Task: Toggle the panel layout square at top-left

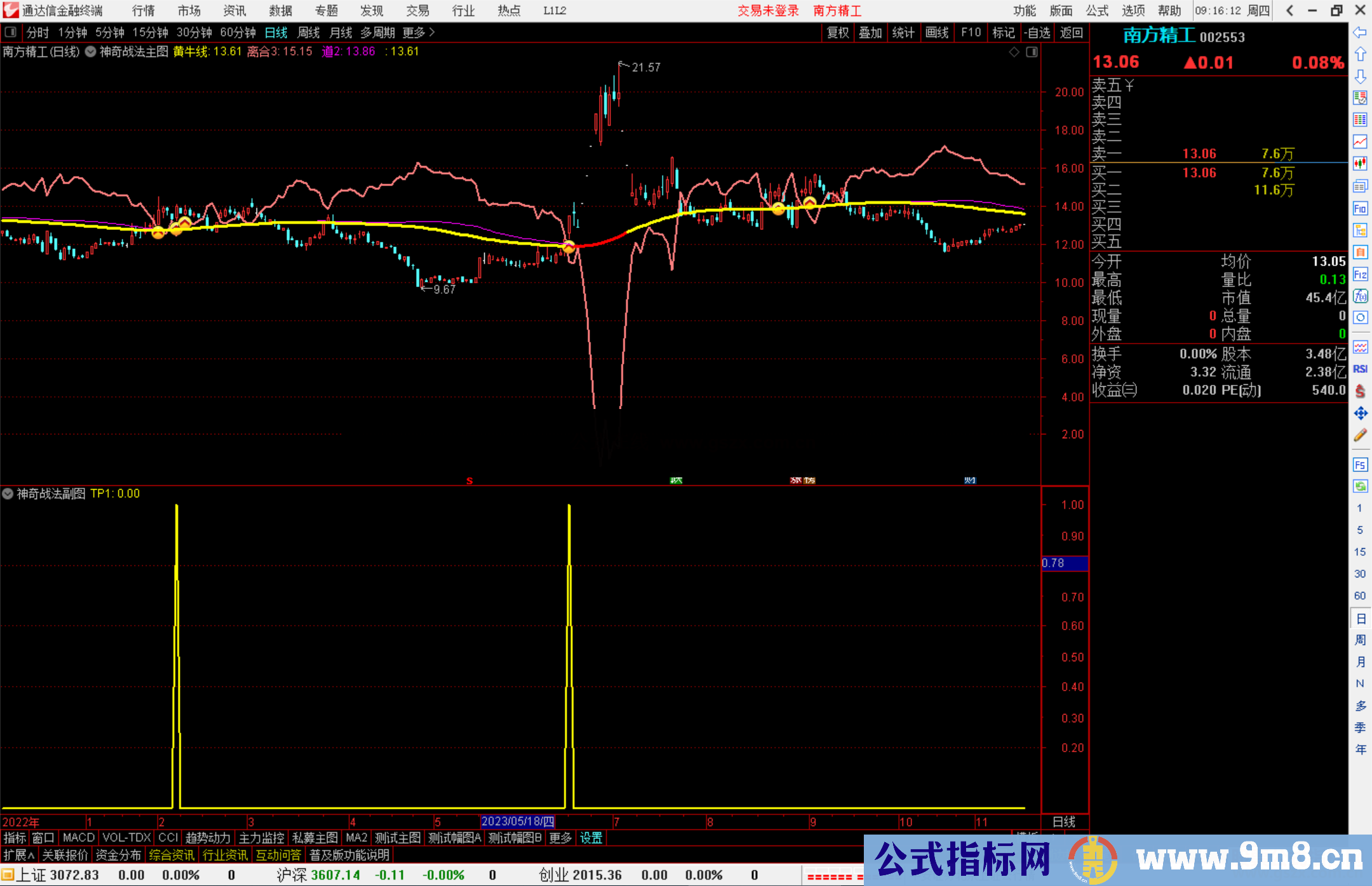Action: pos(10,32)
